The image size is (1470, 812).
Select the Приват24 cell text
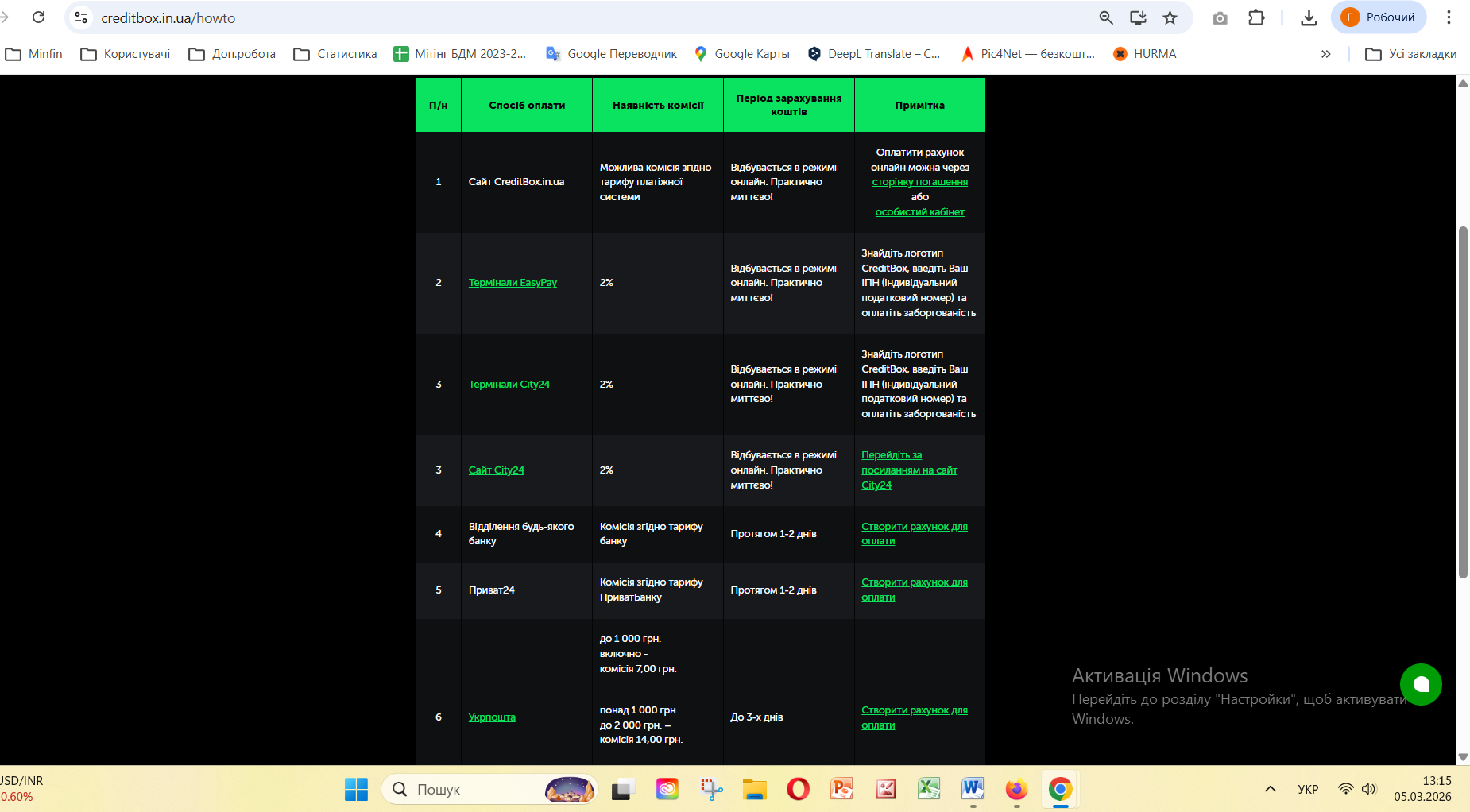point(492,590)
